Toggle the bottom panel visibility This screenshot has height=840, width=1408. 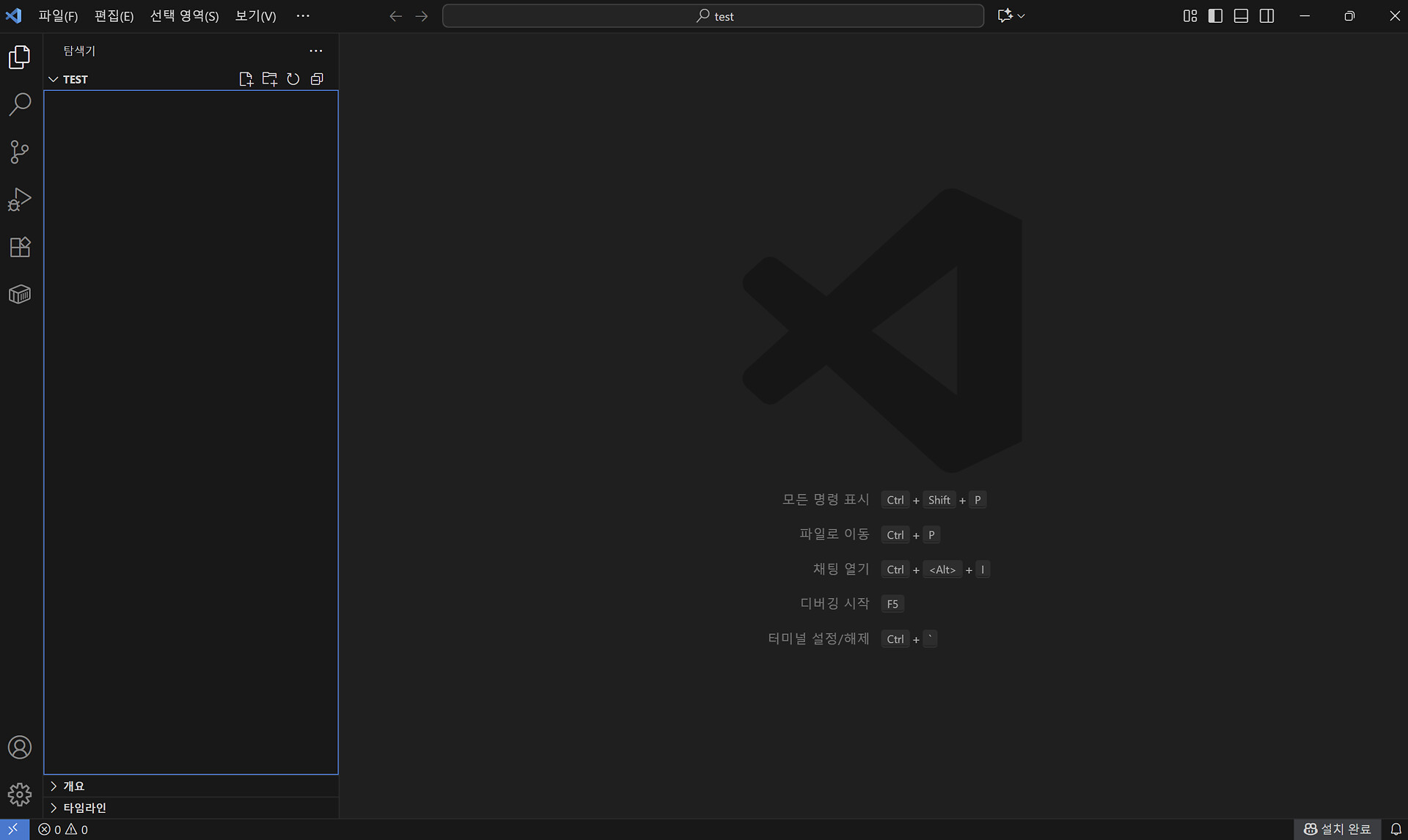tap(1241, 16)
